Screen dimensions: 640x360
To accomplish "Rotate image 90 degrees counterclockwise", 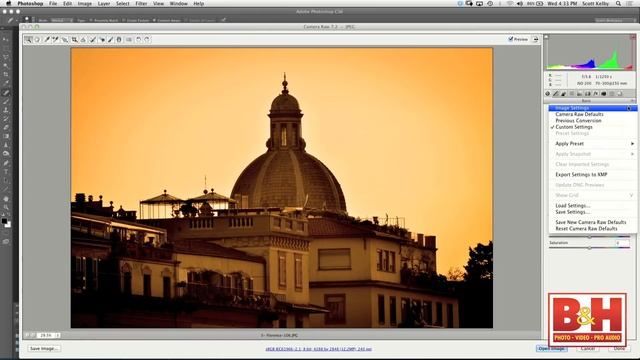I will click(x=138, y=40).
